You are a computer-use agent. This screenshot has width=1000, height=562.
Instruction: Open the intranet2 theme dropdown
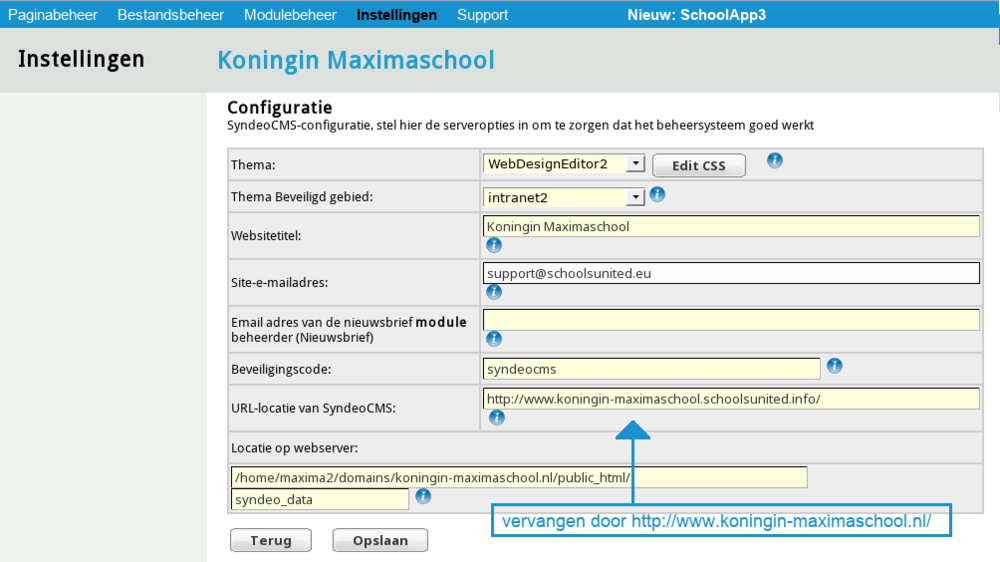pos(564,198)
